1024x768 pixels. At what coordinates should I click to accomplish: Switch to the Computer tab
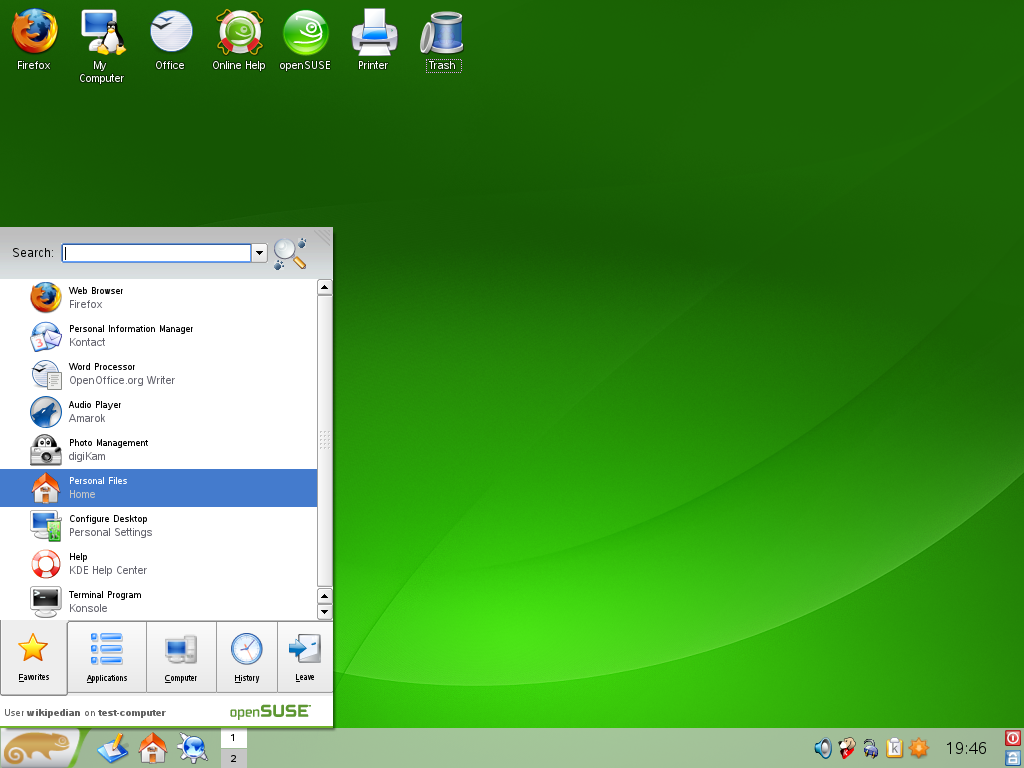(181, 657)
